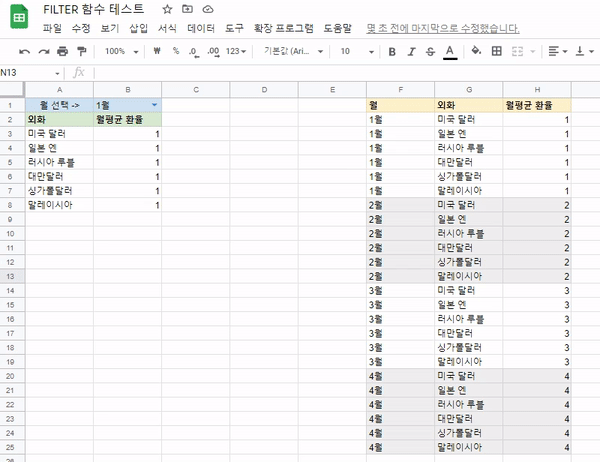Select cell A8 말레이시아
The height and width of the screenshot is (462, 600).
coord(59,205)
